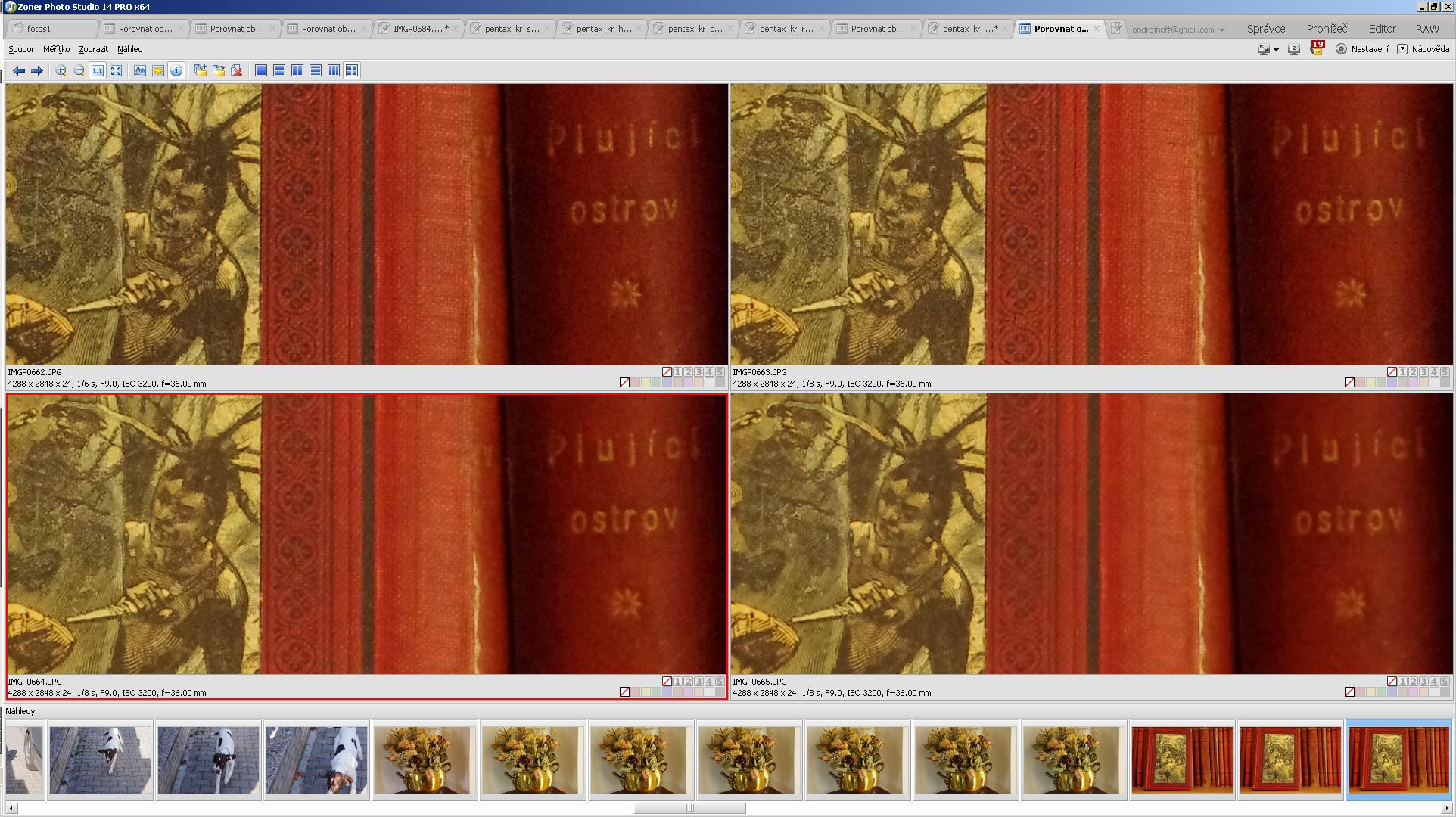Open the Měřítko menu
The height and width of the screenshot is (817, 1456).
pos(56,49)
